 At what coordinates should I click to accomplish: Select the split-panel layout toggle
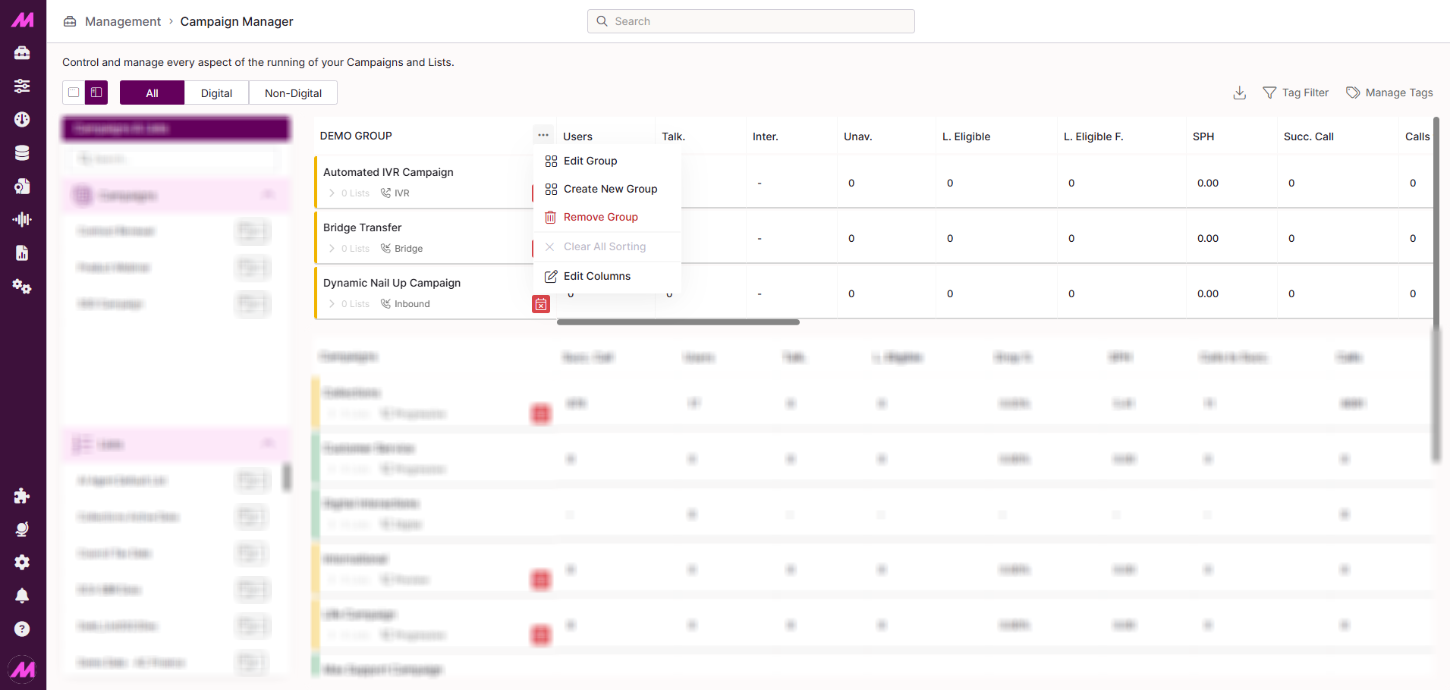point(96,93)
